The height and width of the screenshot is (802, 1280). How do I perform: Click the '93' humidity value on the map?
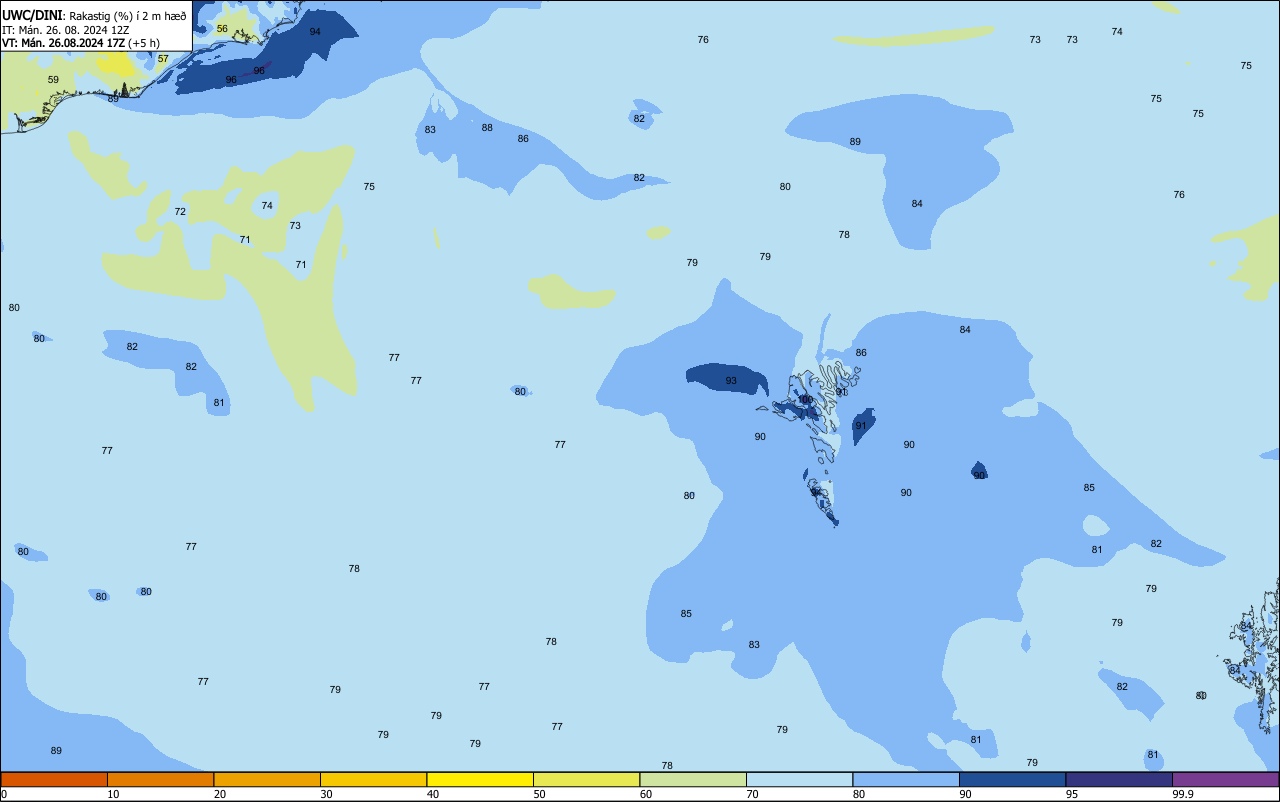731,381
